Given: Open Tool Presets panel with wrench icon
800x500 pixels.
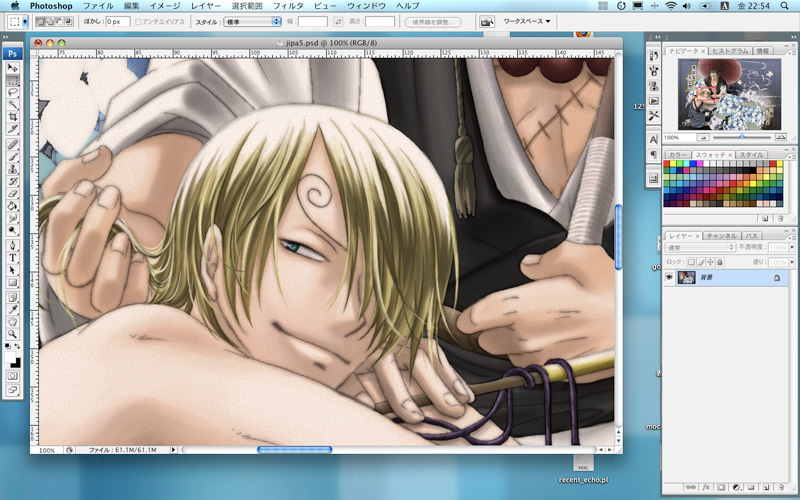Looking at the screenshot, I should [x=654, y=116].
